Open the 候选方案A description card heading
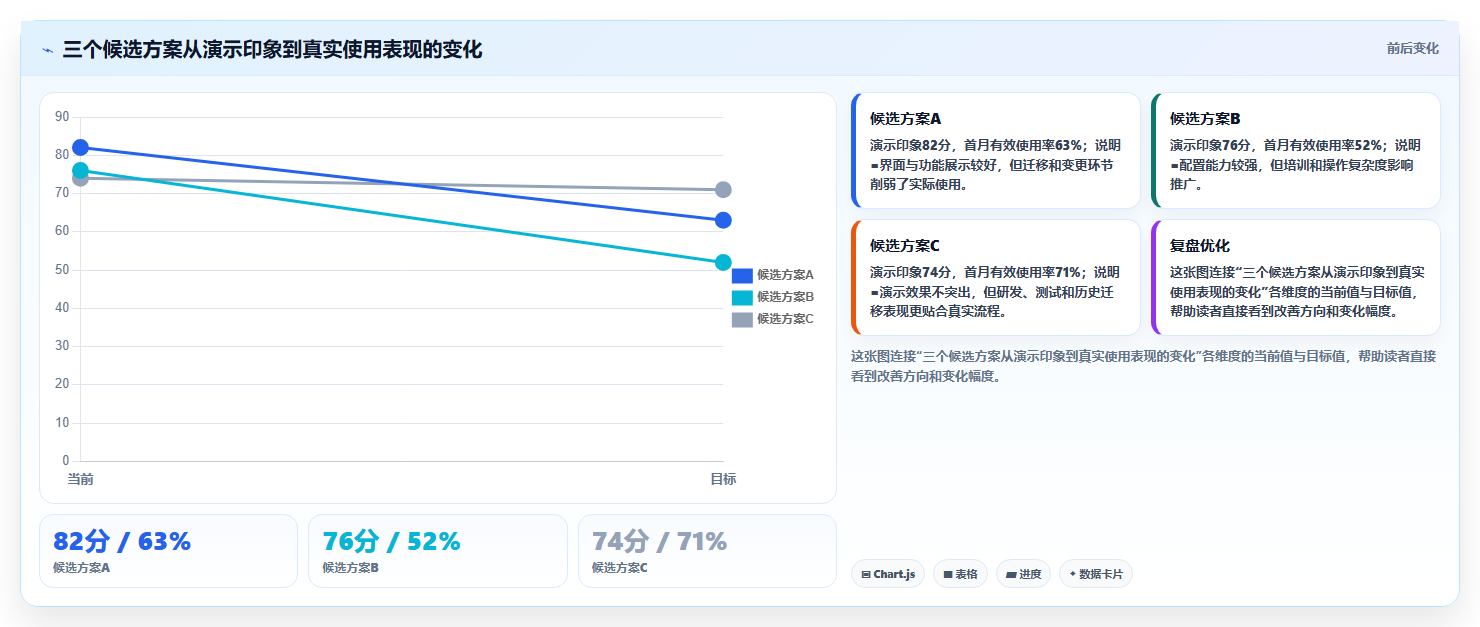This screenshot has height=627, width=1480. (905, 118)
